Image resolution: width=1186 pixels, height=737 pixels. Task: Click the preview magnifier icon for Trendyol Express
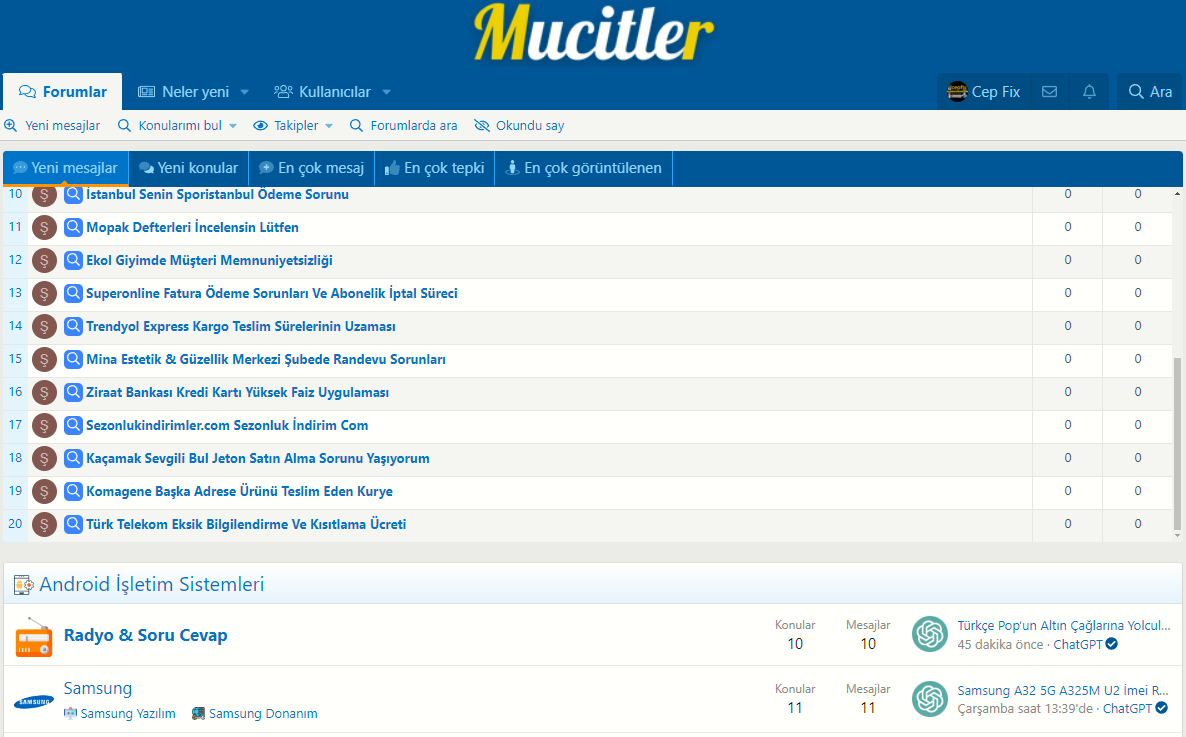click(x=73, y=326)
